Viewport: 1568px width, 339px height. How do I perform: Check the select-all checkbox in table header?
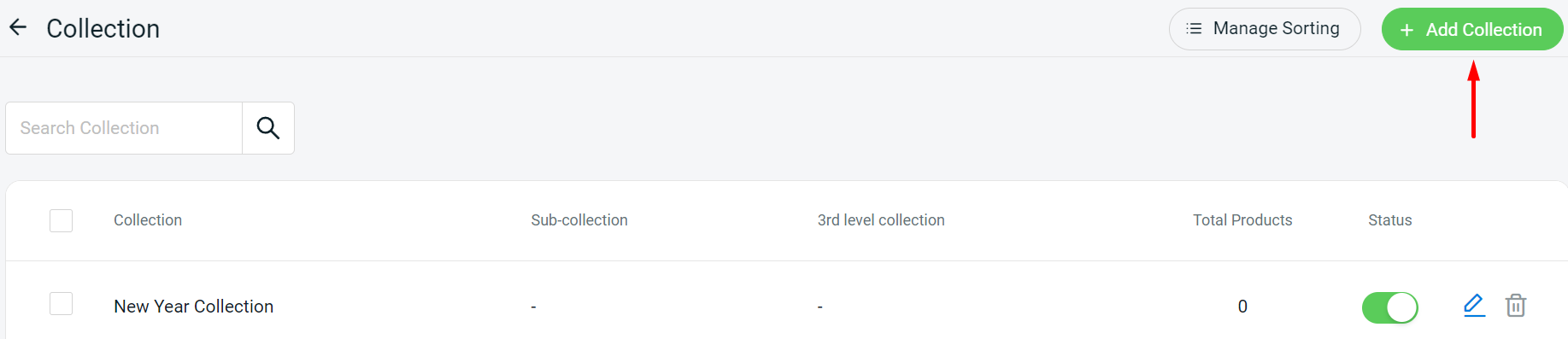coord(62,220)
